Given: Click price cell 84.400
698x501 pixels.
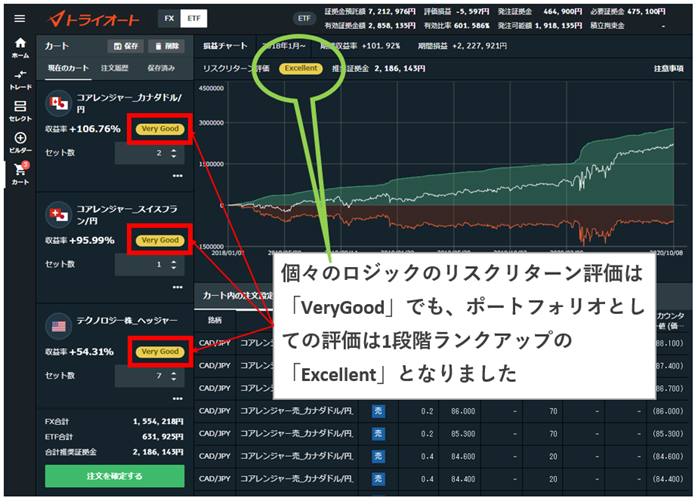Looking at the screenshot, I should [x=463, y=479].
